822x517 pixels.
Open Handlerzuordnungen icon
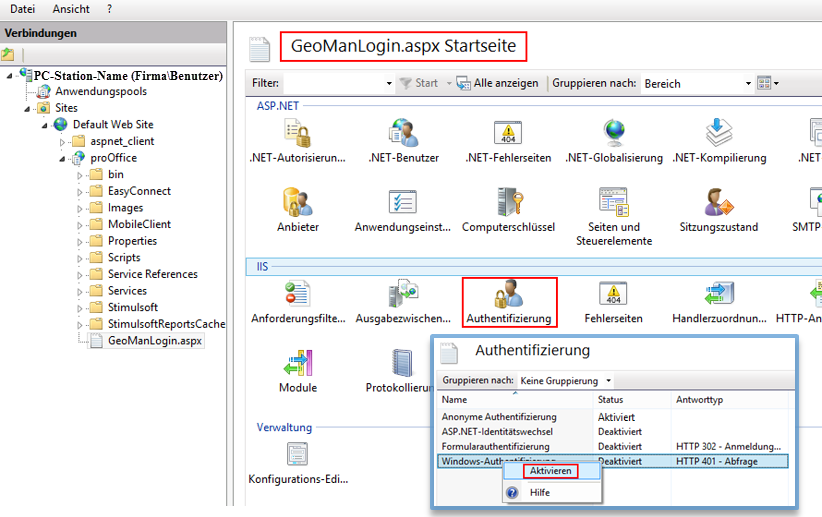pos(719,294)
